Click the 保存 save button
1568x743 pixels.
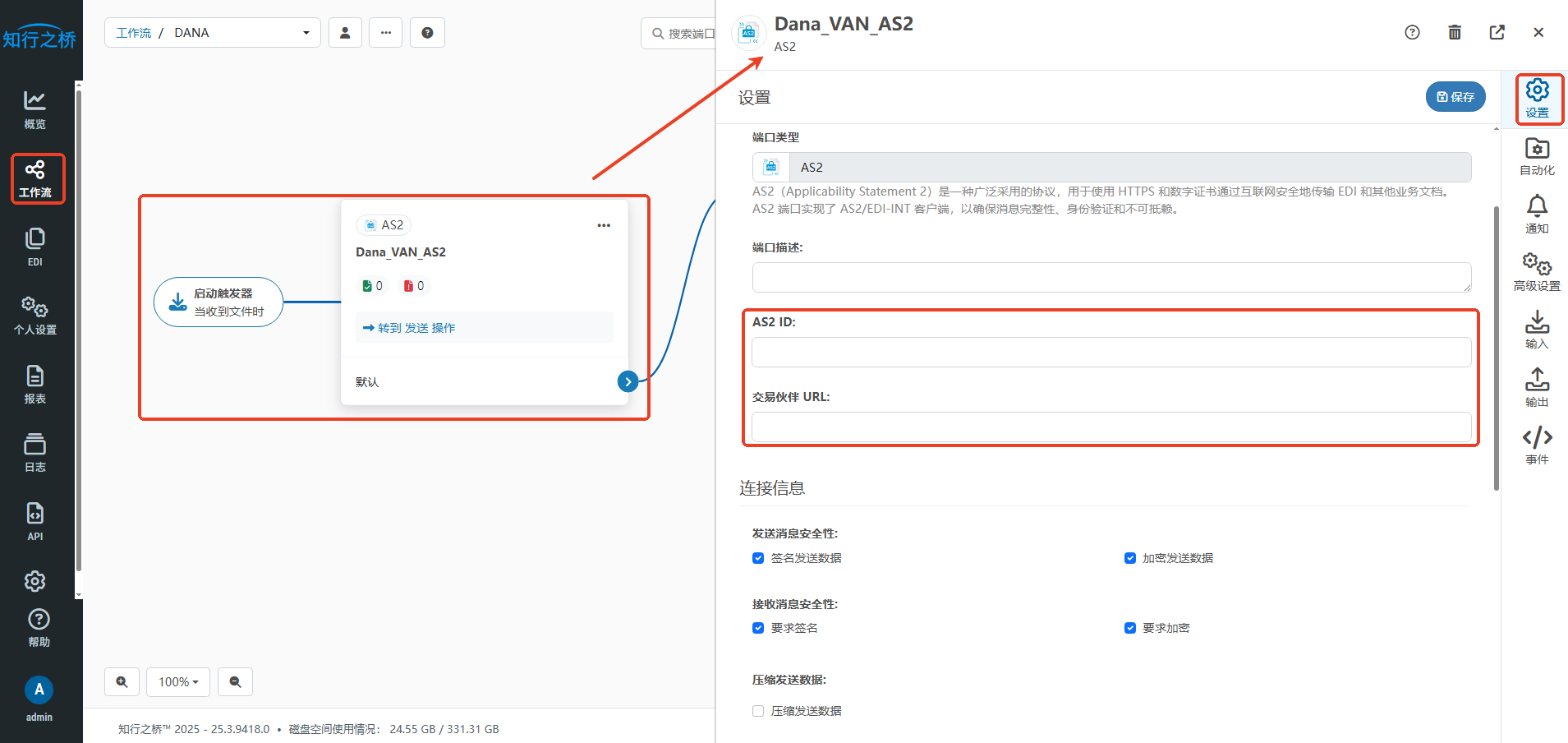(1455, 96)
